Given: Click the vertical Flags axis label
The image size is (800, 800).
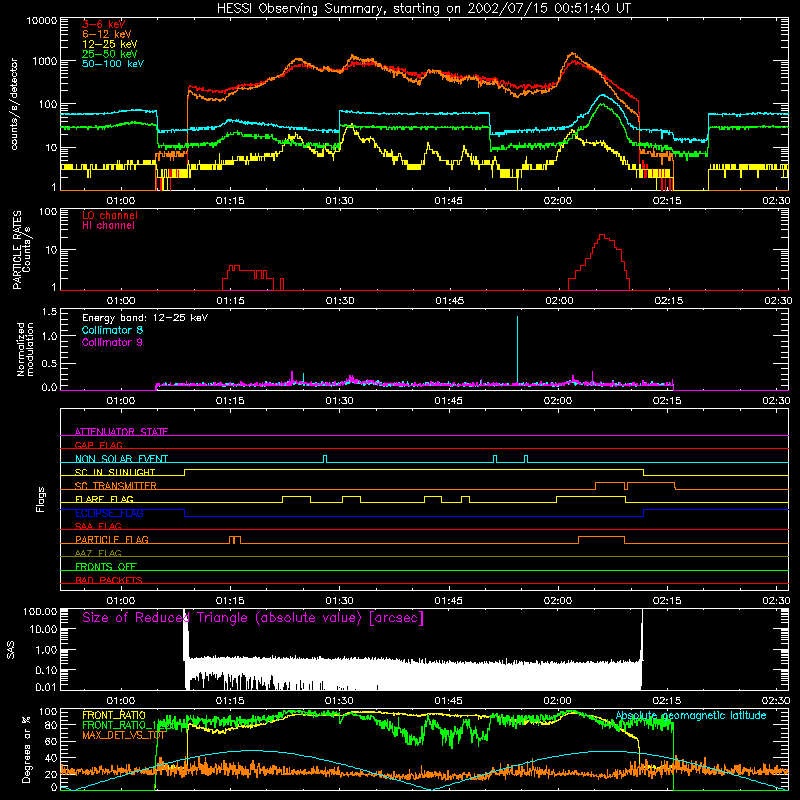Looking at the screenshot, I should (x=40, y=499).
